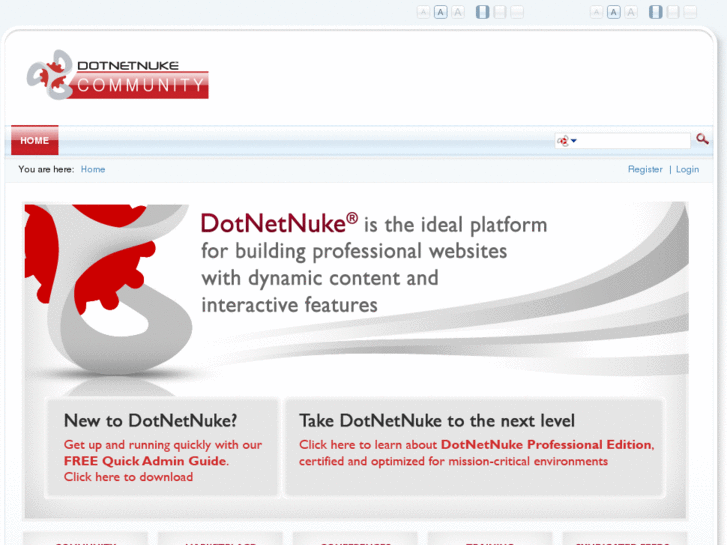Choose medium page width in first icon set
727x545 pixels.
pyautogui.click(x=500, y=12)
